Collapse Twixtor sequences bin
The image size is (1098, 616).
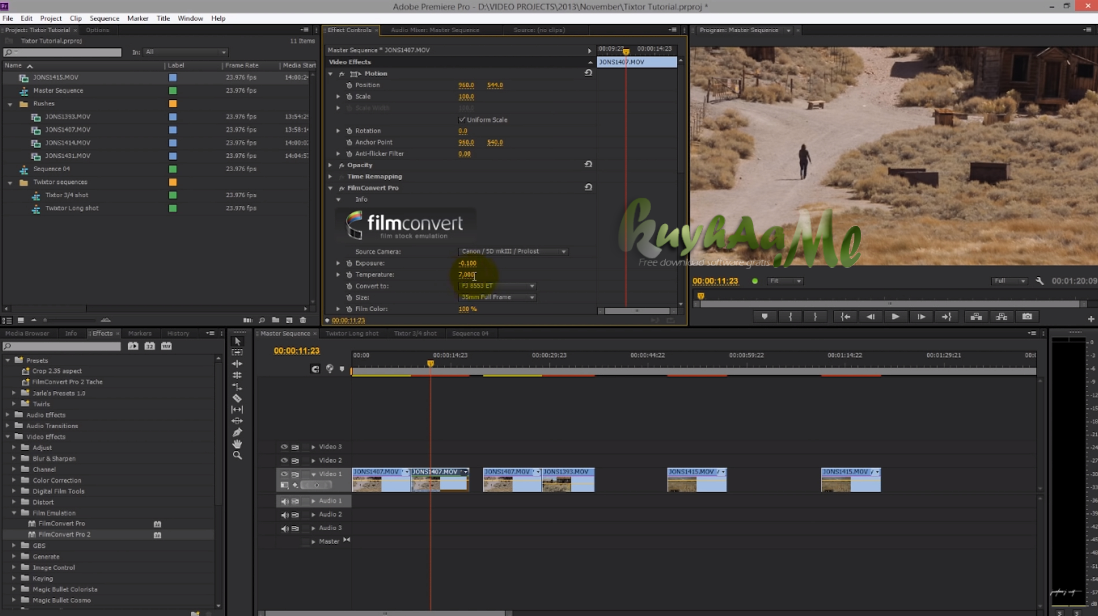point(11,182)
